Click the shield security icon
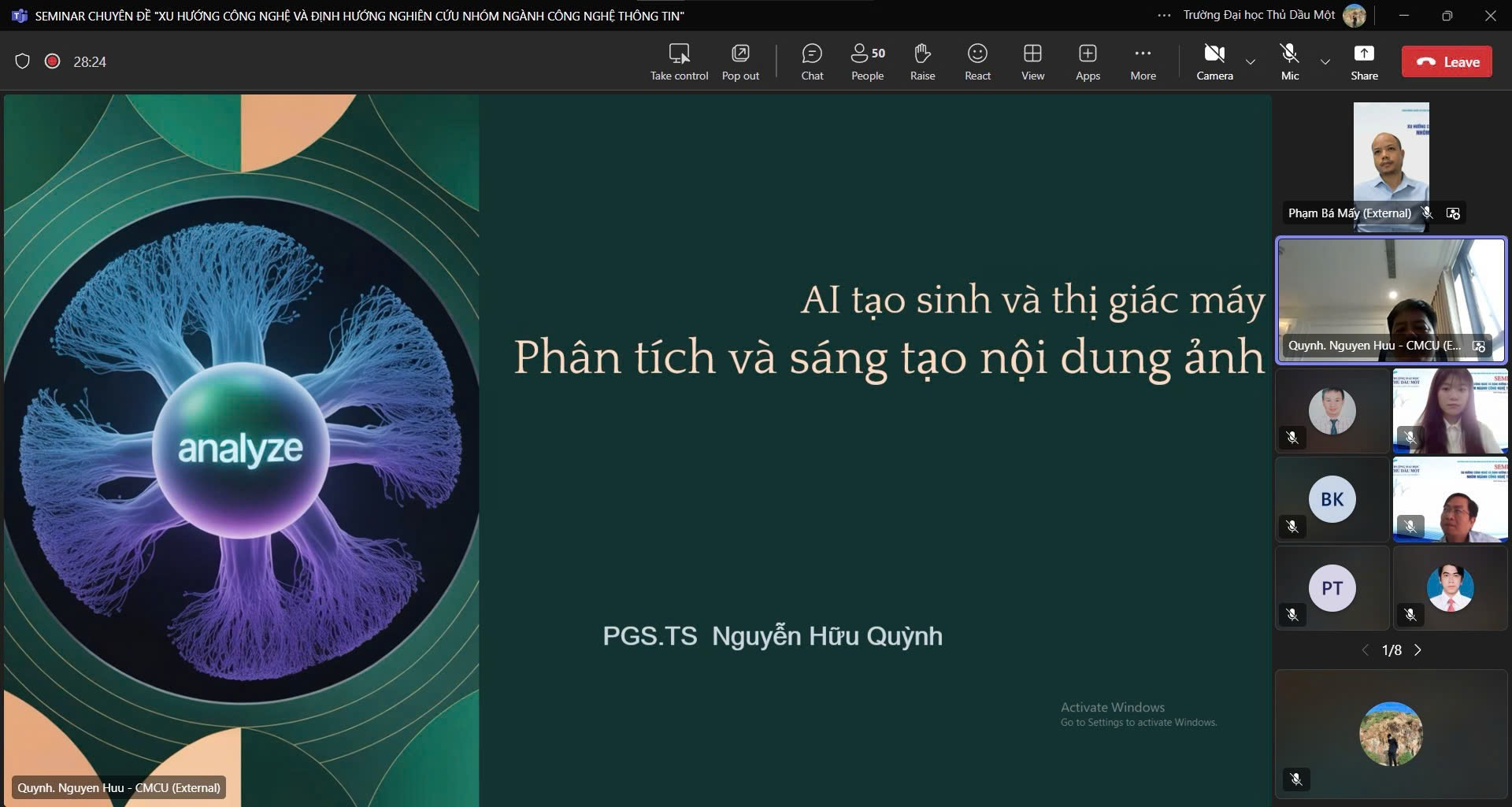1512x807 pixels. (23, 61)
